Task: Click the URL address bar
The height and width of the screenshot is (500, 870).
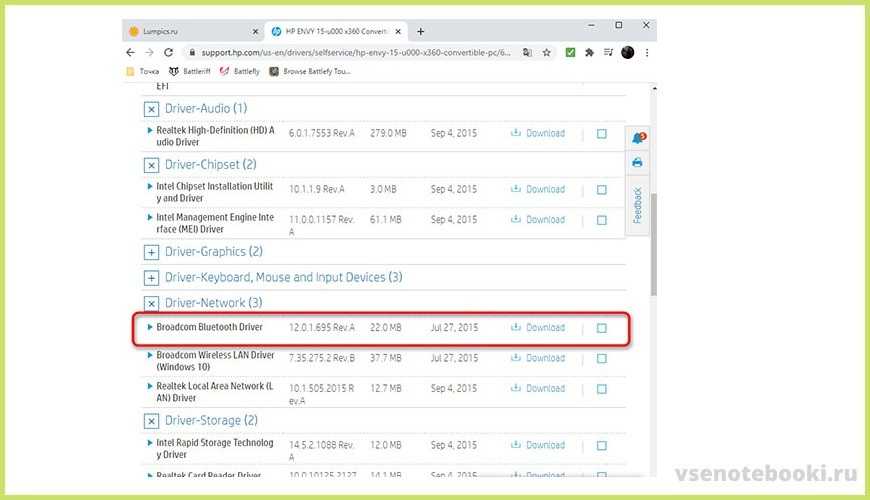Action: coord(350,52)
